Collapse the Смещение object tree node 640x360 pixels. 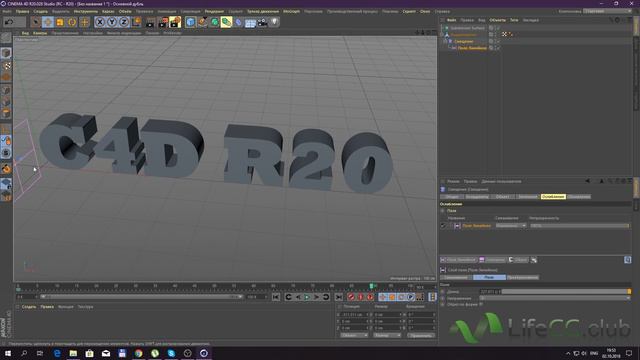[x=445, y=41]
